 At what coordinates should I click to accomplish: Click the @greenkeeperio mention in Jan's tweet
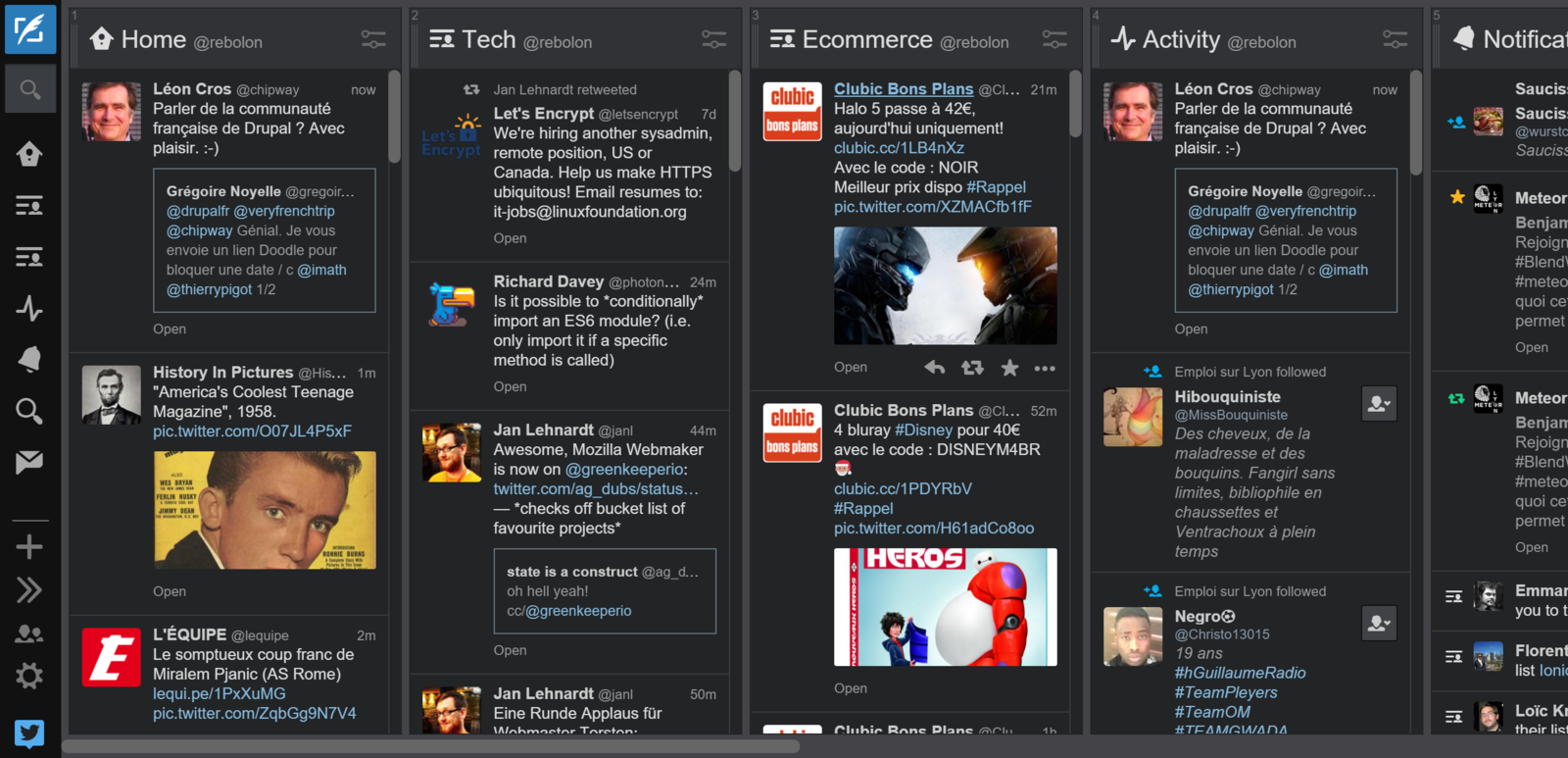click(626, 470)
